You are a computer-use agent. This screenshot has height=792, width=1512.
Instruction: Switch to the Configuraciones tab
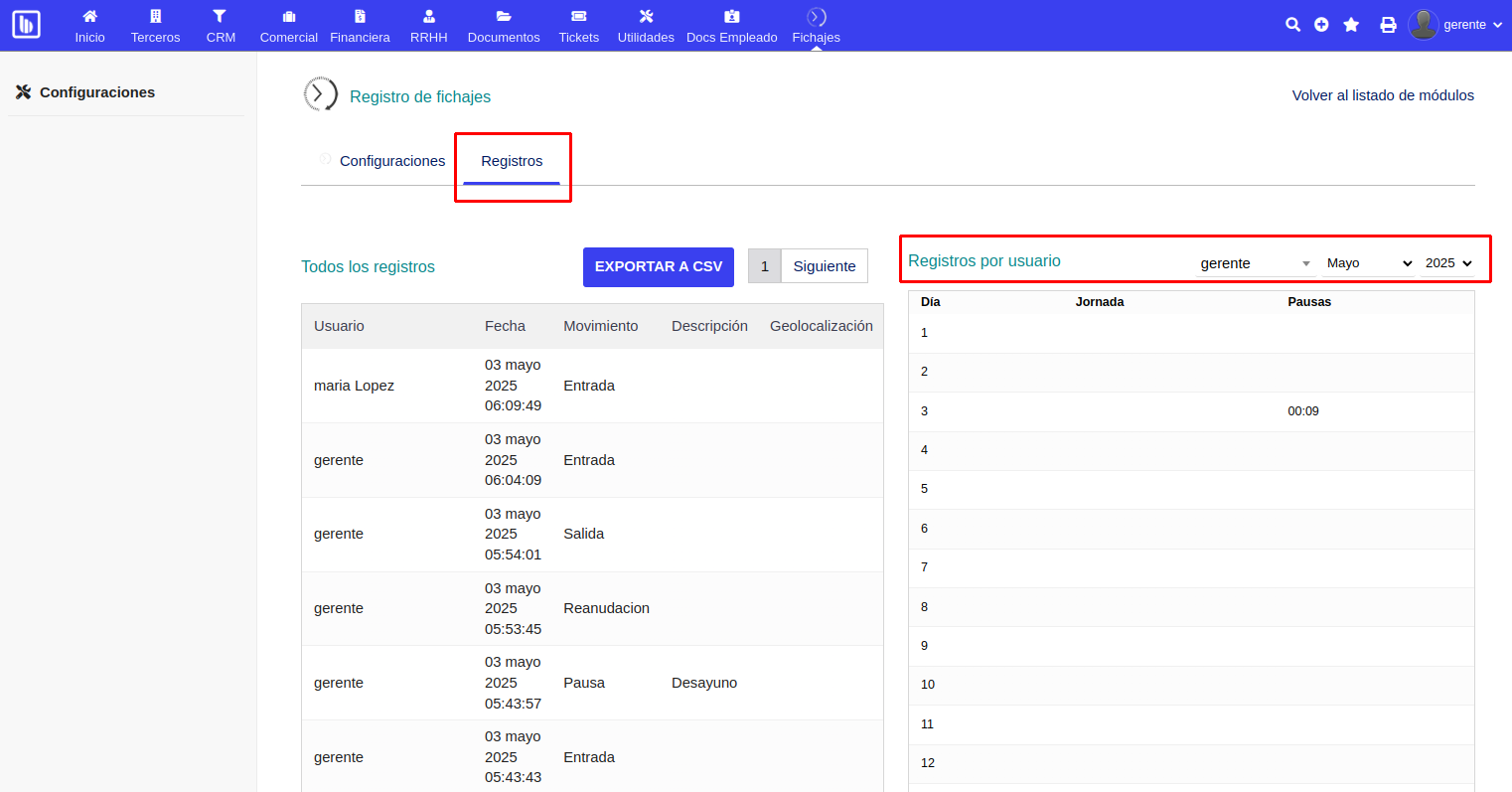coord(391,161)
